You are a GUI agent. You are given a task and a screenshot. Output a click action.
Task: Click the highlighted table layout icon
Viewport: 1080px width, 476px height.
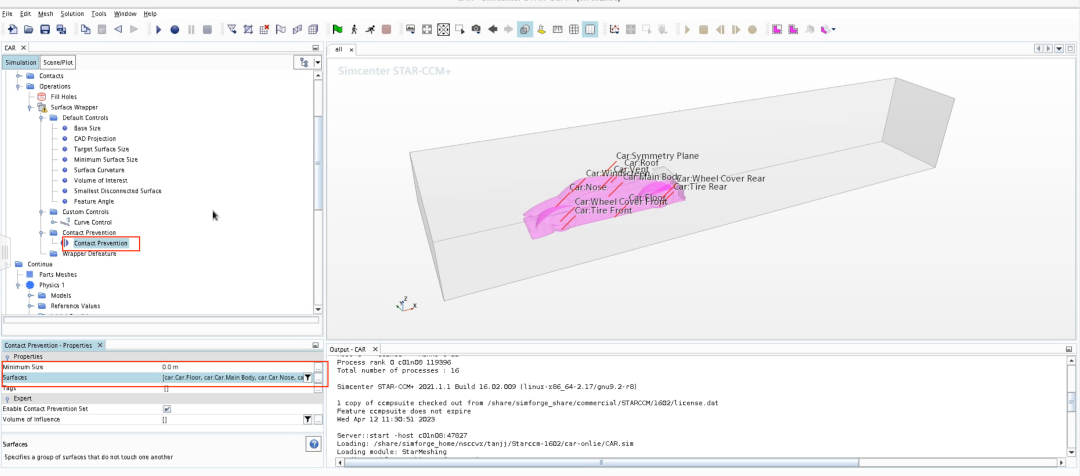(590, 29)
